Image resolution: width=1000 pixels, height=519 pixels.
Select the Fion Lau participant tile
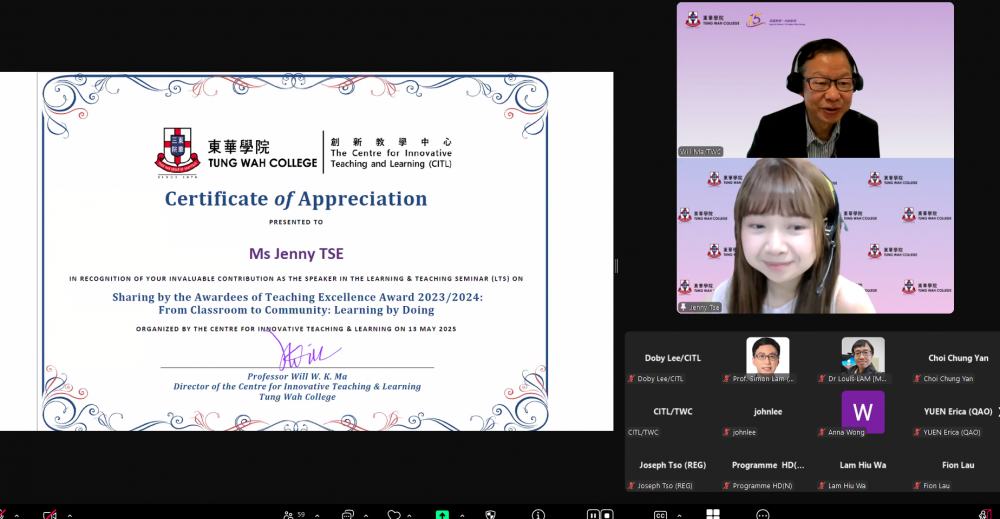coord(958,466)
